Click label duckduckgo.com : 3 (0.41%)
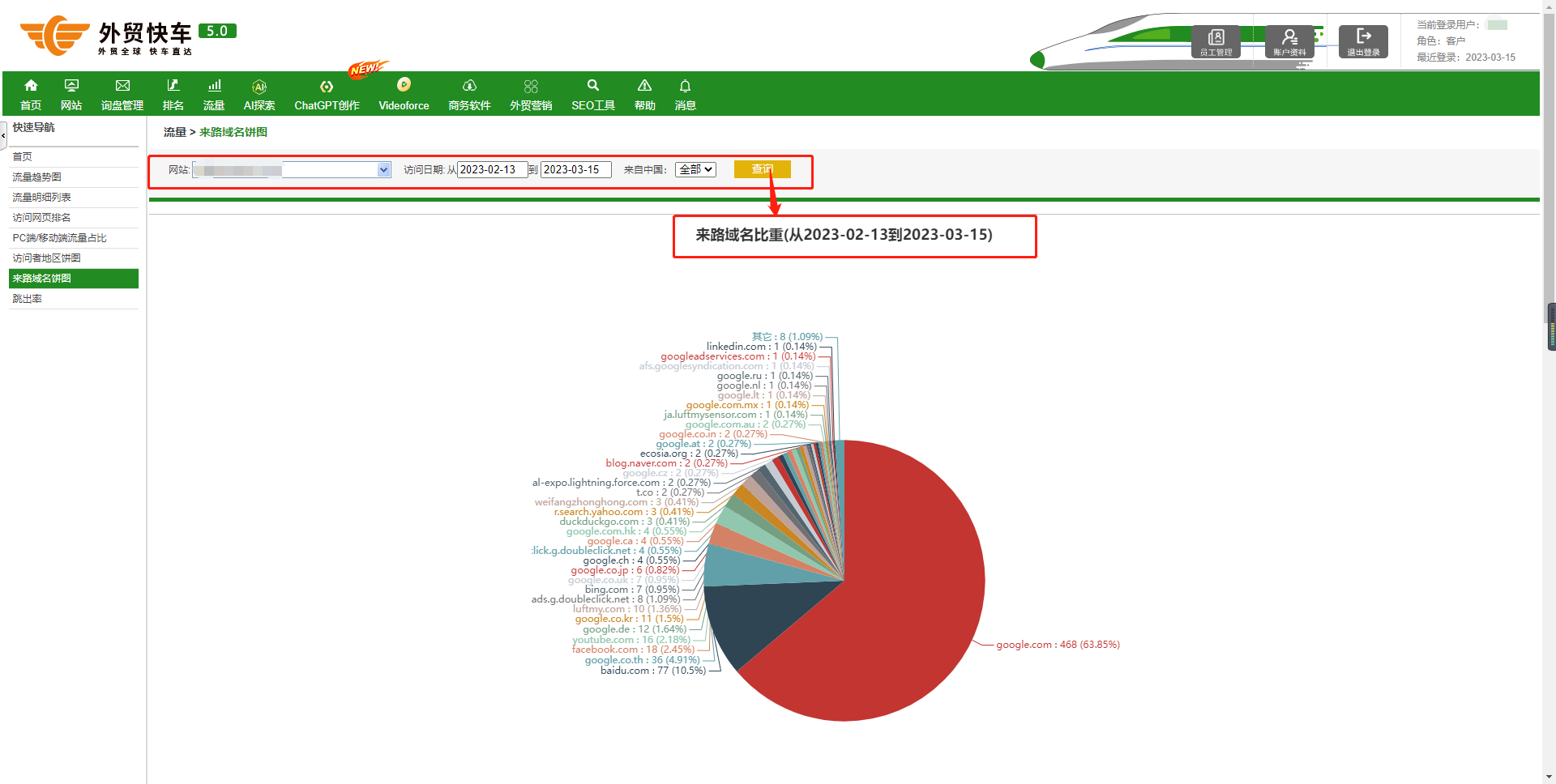This screenshot has width=1556, height=784. [x=625, y=522]
